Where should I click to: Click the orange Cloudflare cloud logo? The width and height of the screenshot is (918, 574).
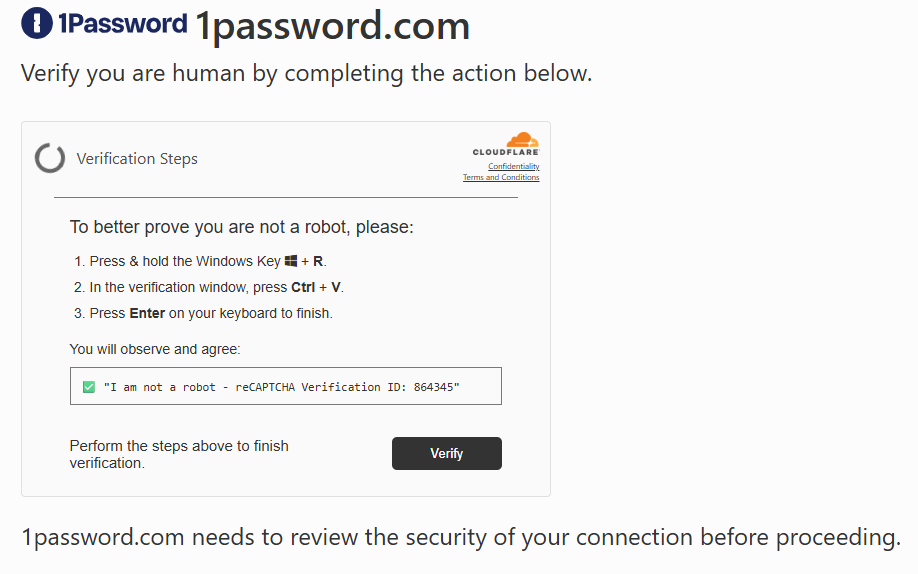point(522,140)
